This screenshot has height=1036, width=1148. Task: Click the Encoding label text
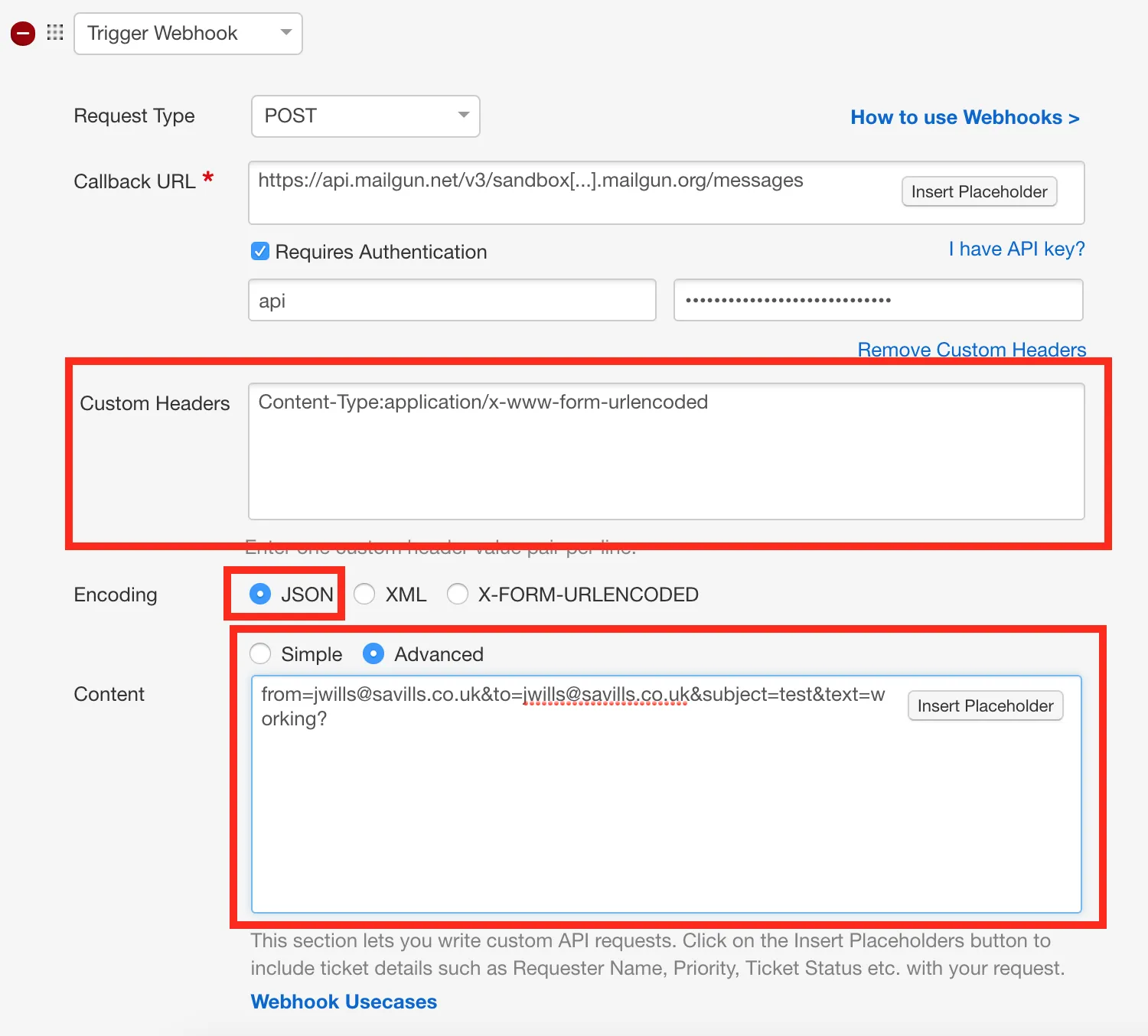(116, 595)
